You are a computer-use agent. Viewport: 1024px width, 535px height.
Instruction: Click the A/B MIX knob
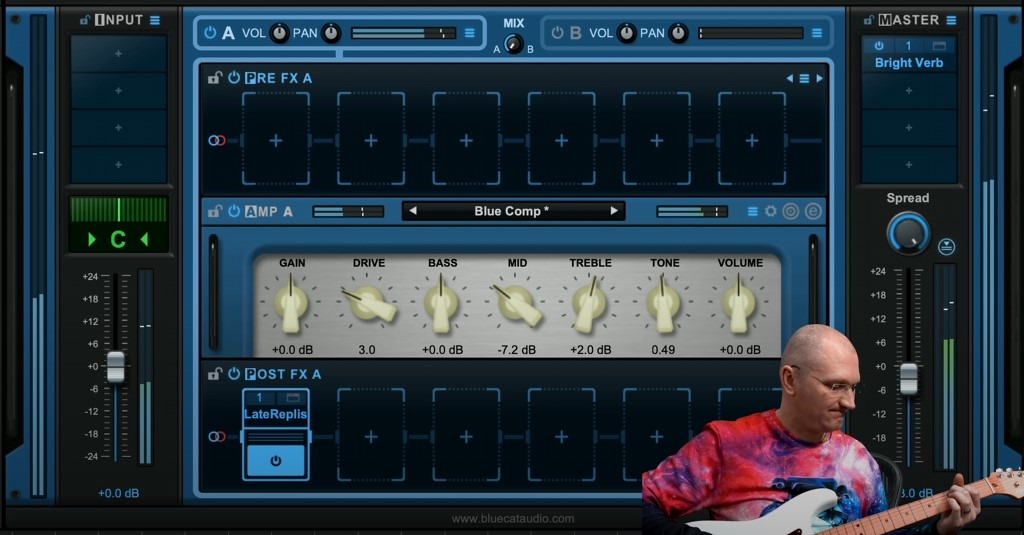(x=513, y=44)
